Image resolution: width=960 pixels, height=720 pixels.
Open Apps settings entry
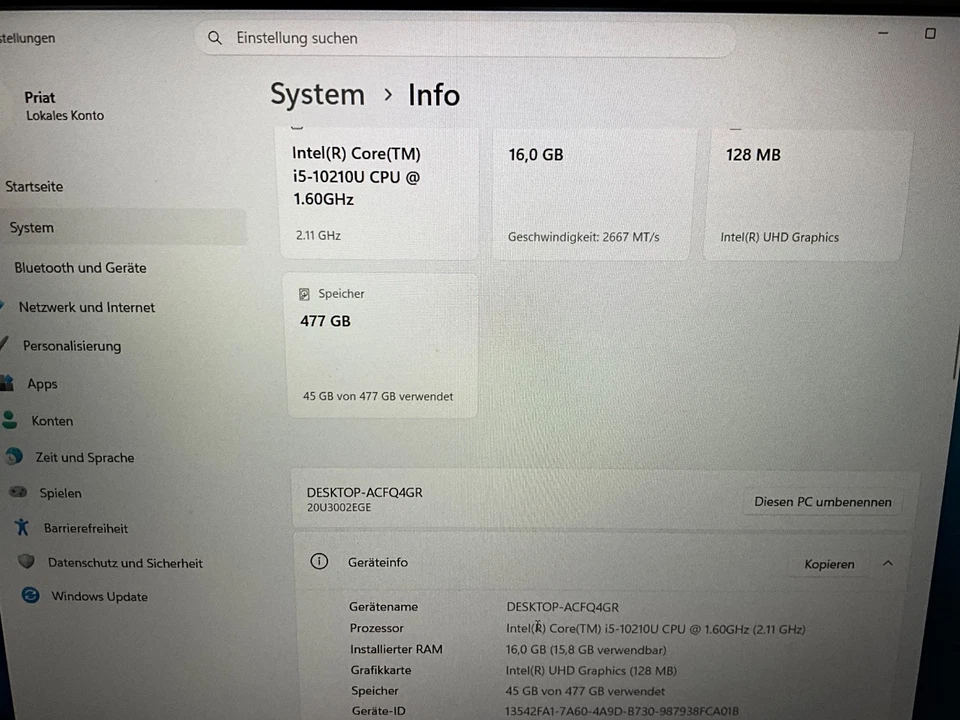point(42,384)
